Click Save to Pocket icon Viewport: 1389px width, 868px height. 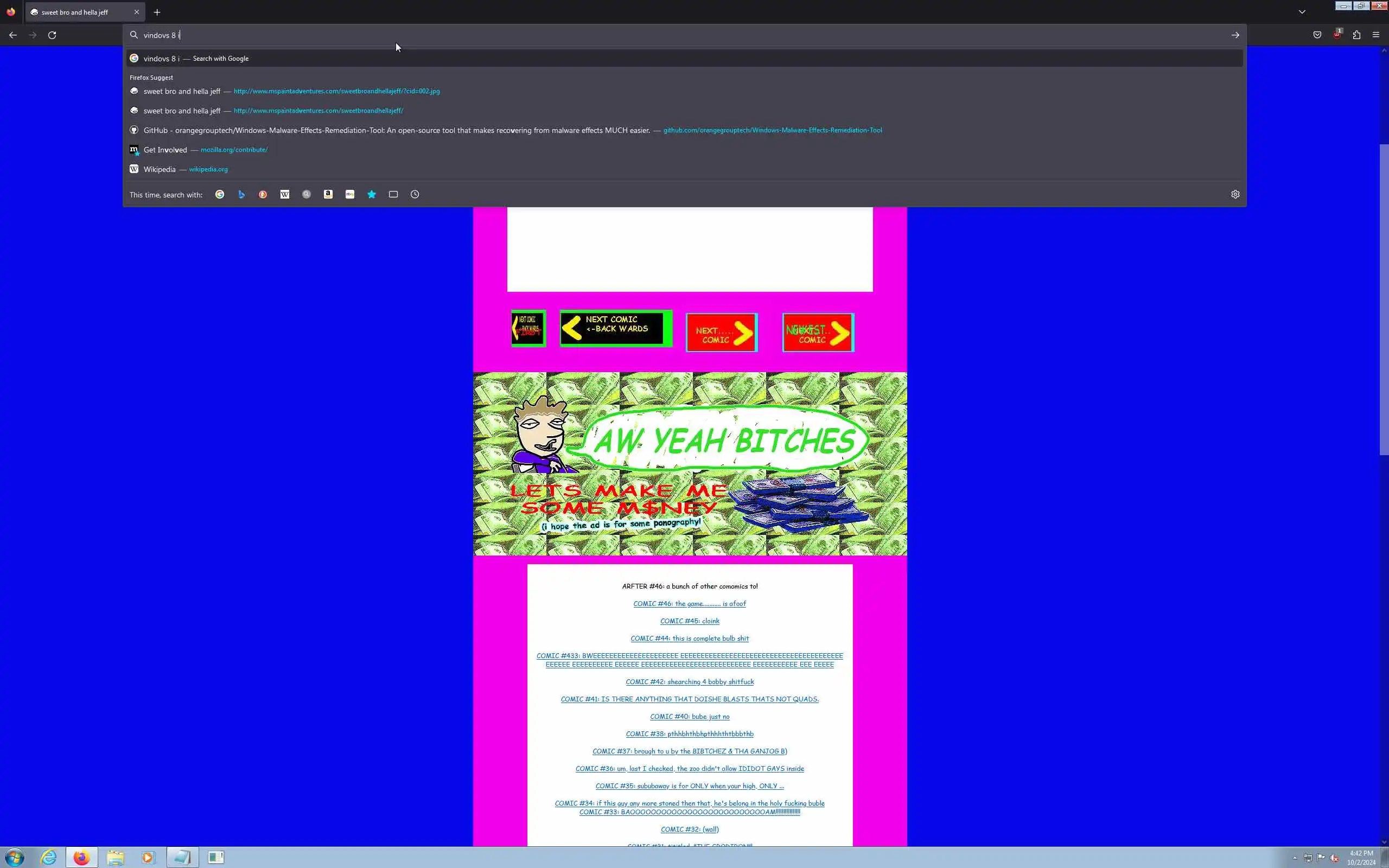1317,35
